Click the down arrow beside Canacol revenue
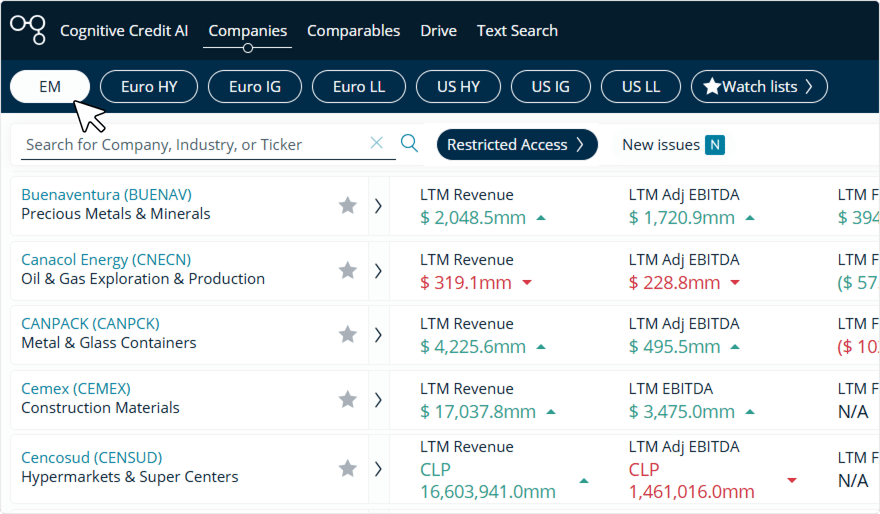 pos(527,283)
